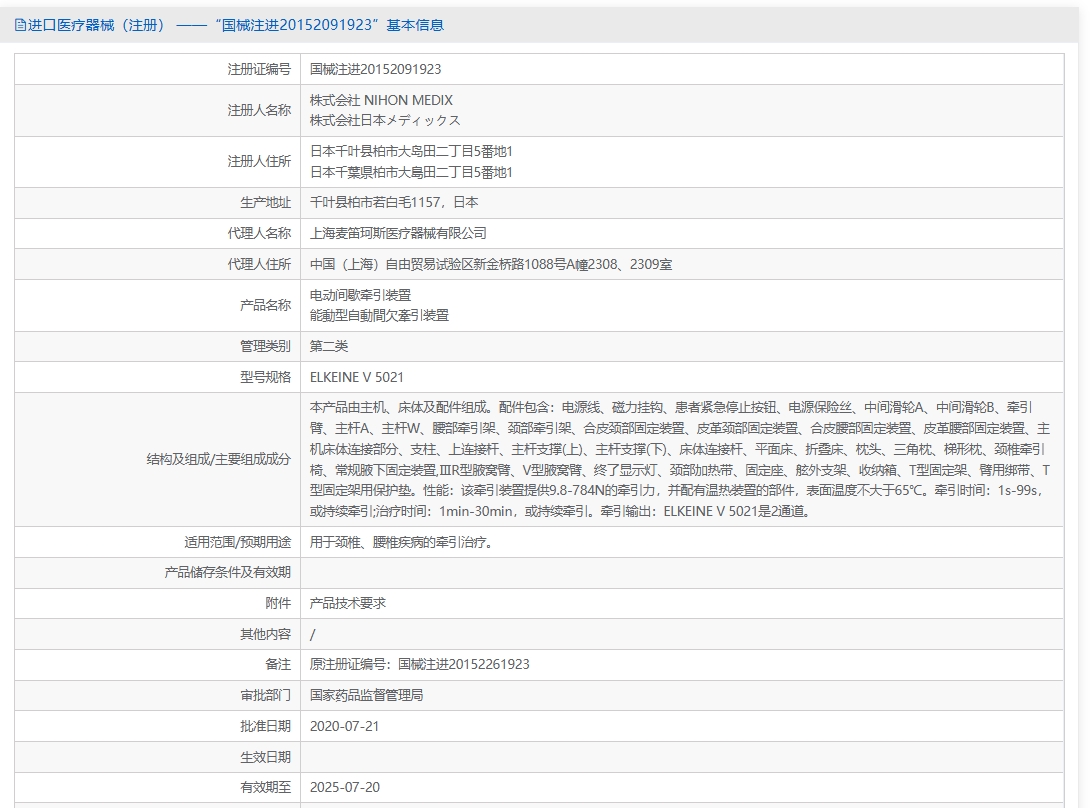
Task: Click the '型号规格' label
Action: 265,377
